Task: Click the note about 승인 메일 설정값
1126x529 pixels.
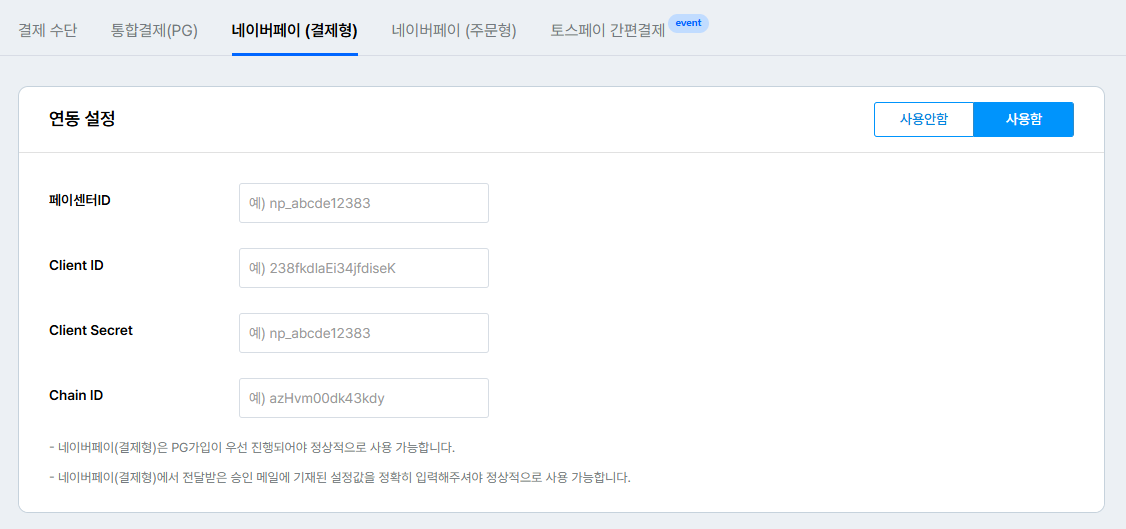Action: pos(340,477)
